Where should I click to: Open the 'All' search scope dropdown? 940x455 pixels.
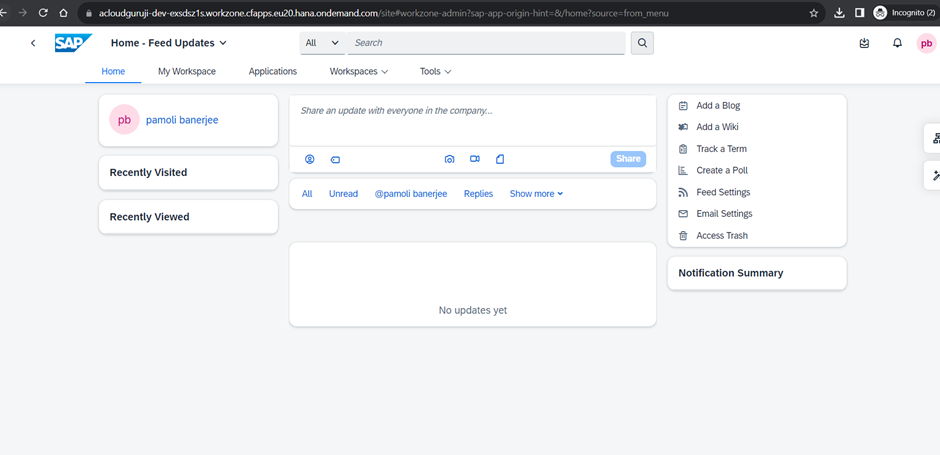322,43
